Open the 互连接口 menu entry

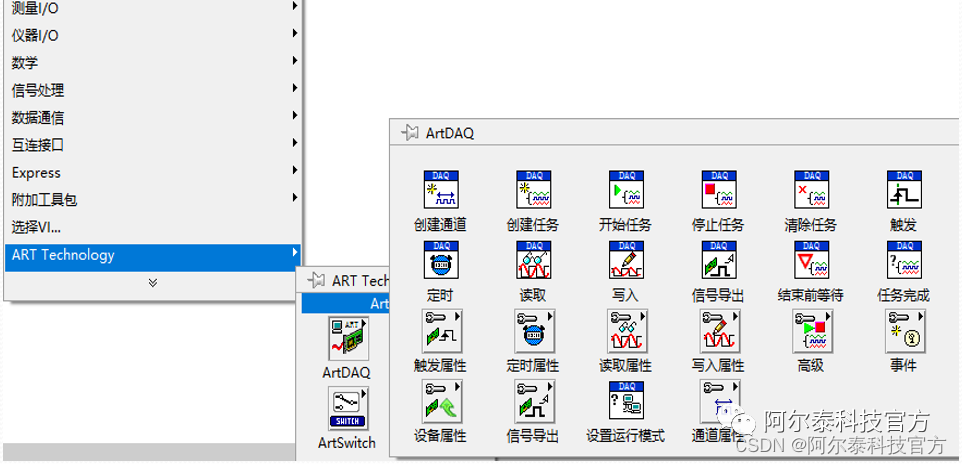(x=153, y=145)
